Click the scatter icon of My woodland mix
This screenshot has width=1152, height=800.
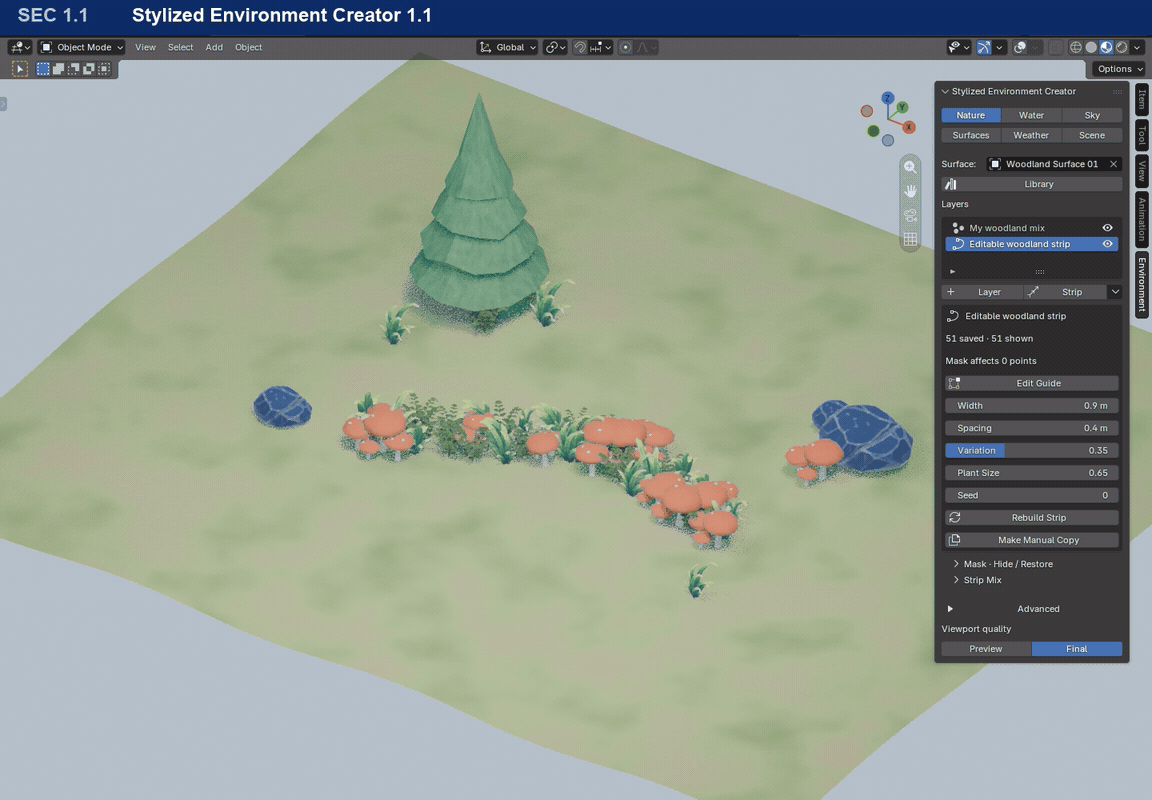(x=958, y=228)
